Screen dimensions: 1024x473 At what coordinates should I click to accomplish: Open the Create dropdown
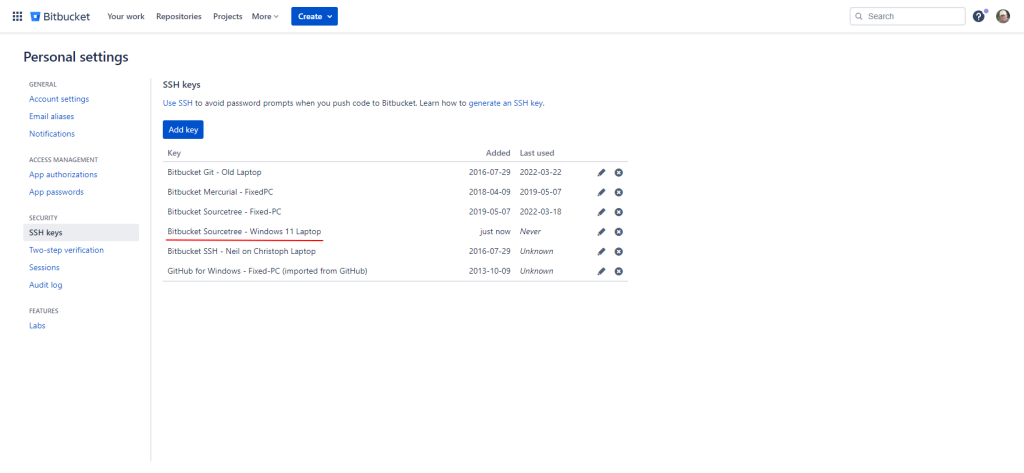pos(314,16)
